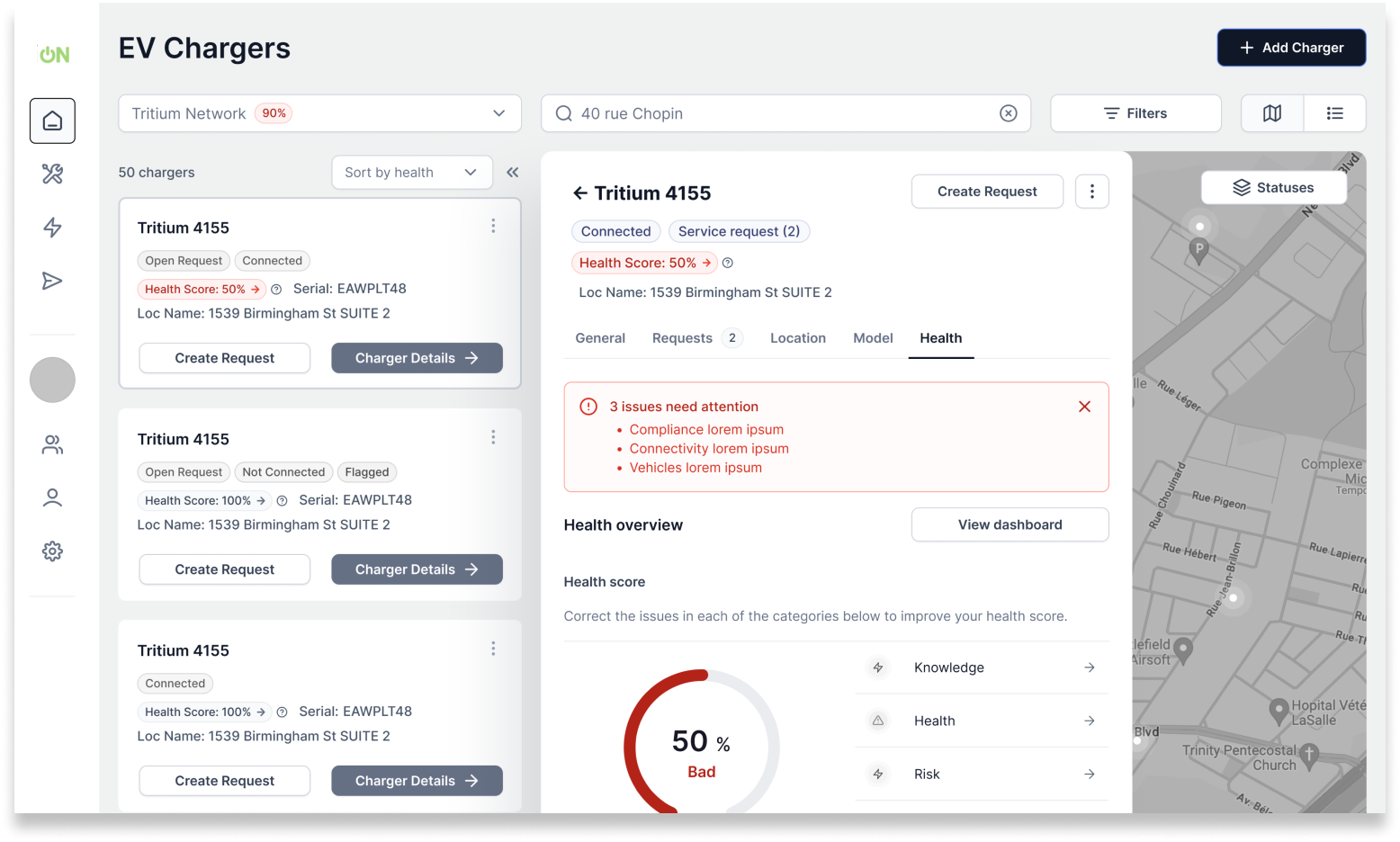
Task: Click the Service request (2) badge
Action: tap(740, 231)
